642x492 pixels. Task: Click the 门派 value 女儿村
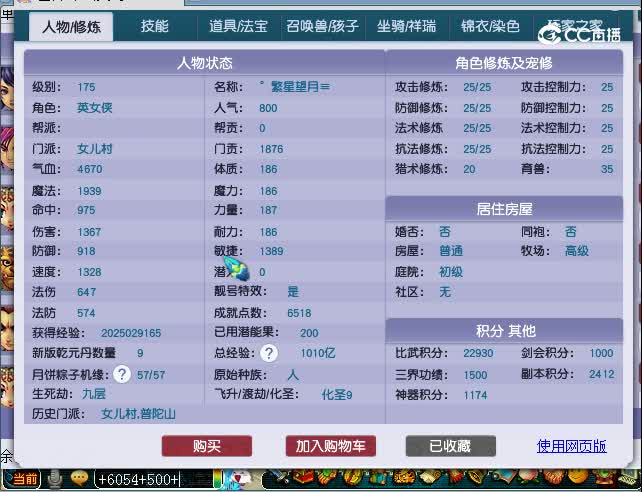95,149
